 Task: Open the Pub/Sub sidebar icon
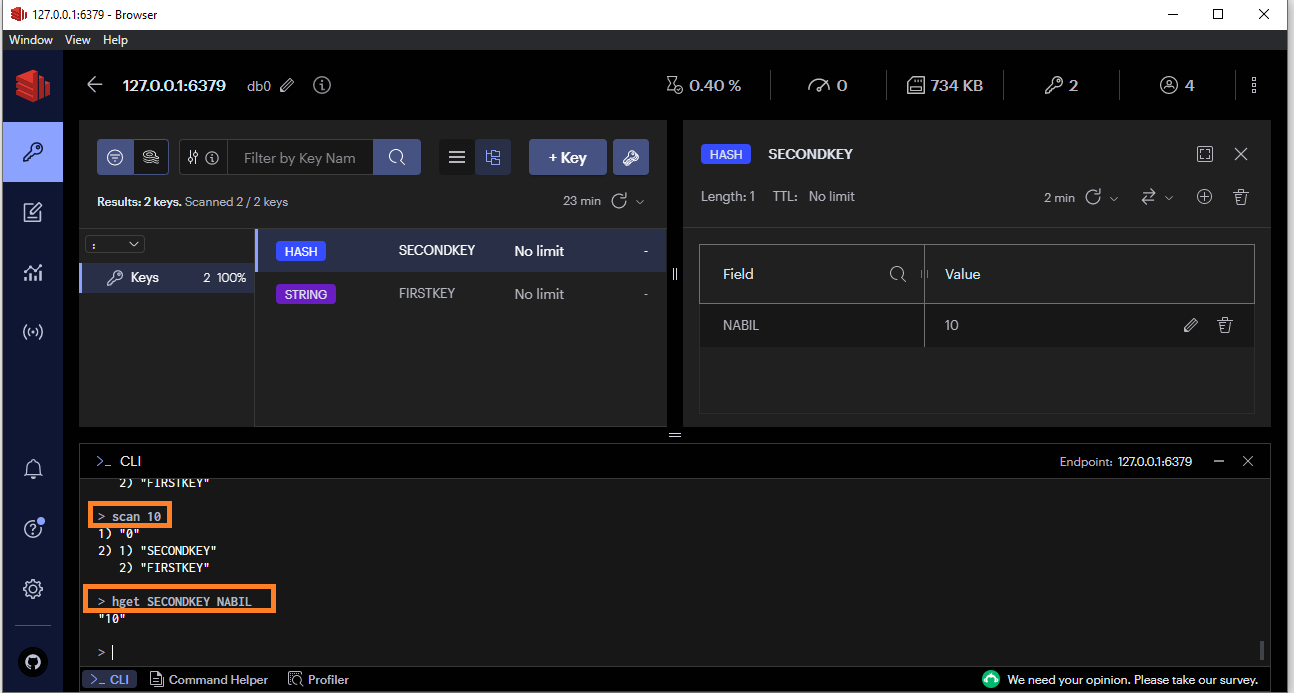pyautogui.click(x=32, y=332)
